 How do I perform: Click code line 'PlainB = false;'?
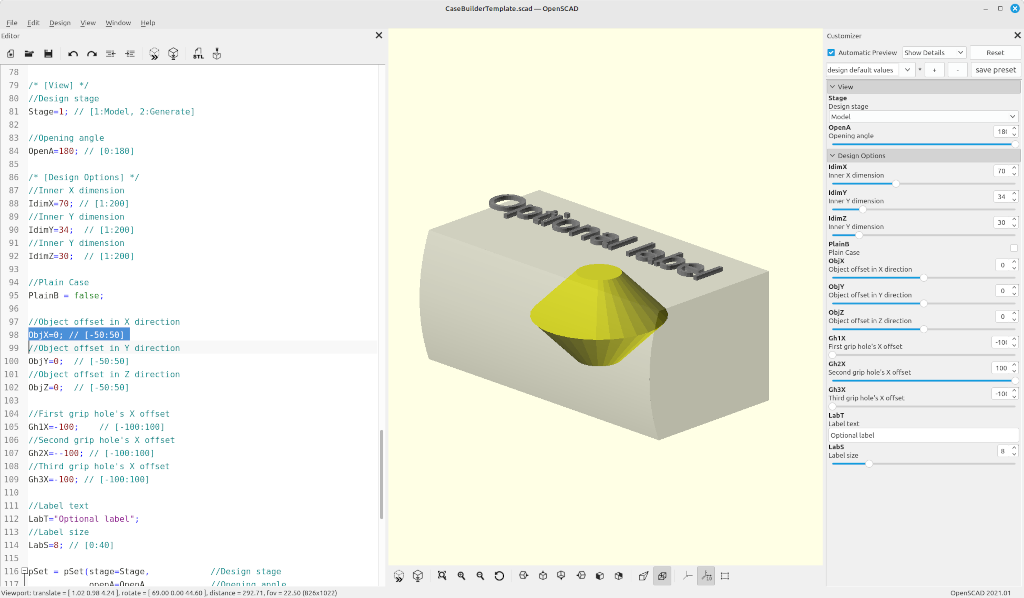65,296
